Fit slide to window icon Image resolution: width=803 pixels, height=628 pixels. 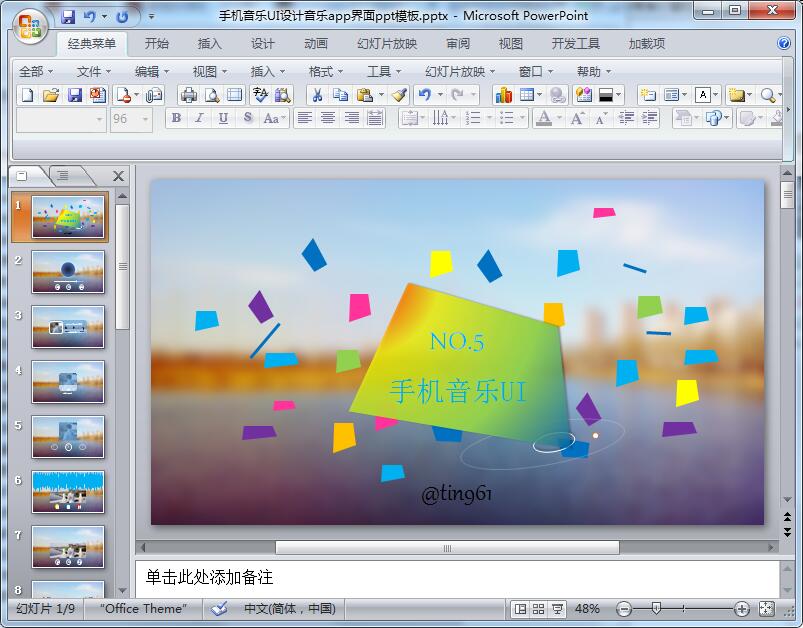click(767, 609)
